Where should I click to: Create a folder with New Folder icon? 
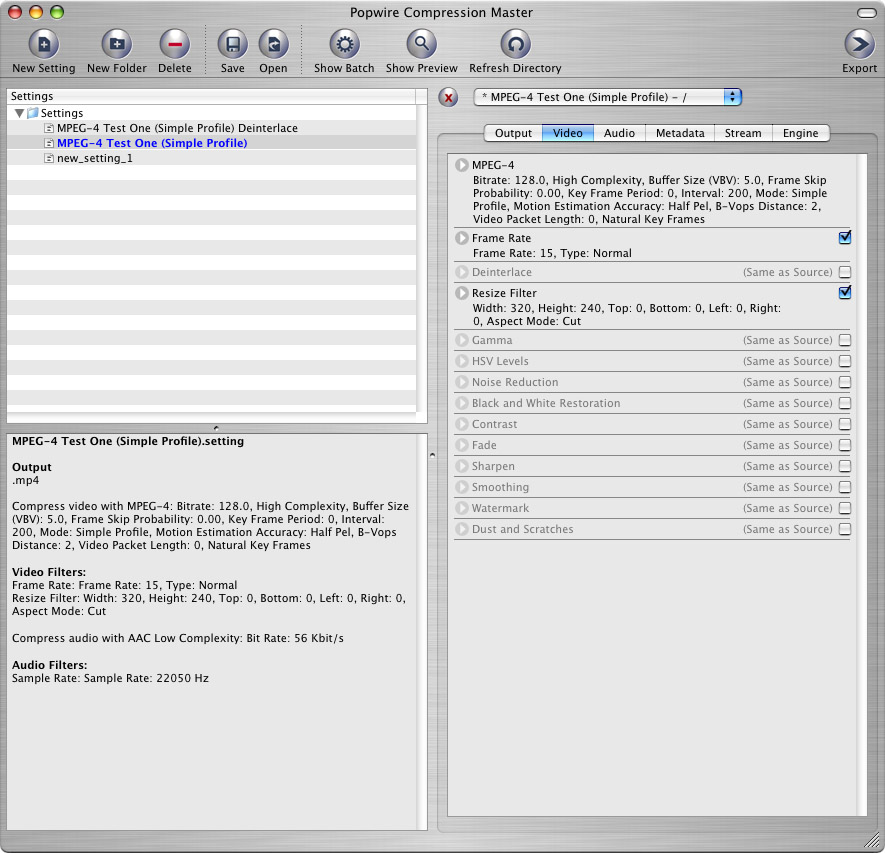pos(116,44)
